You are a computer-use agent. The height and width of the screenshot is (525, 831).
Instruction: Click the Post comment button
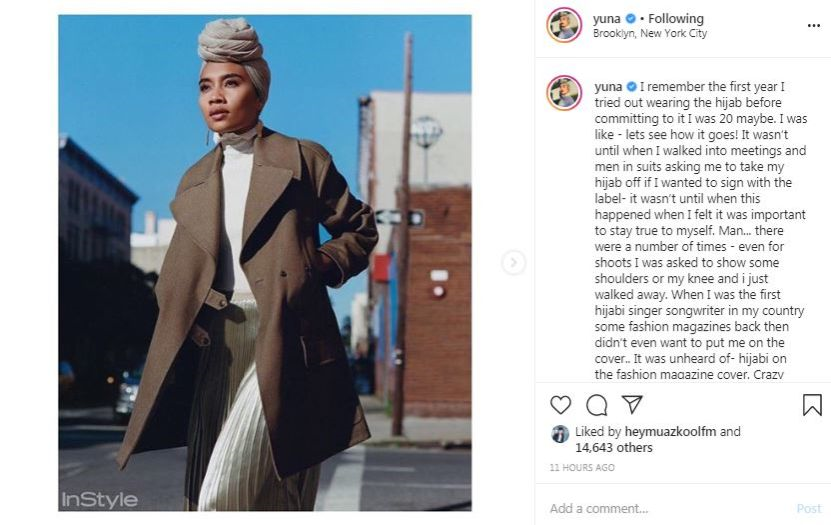pyautogui.click(x=809, y=509)
